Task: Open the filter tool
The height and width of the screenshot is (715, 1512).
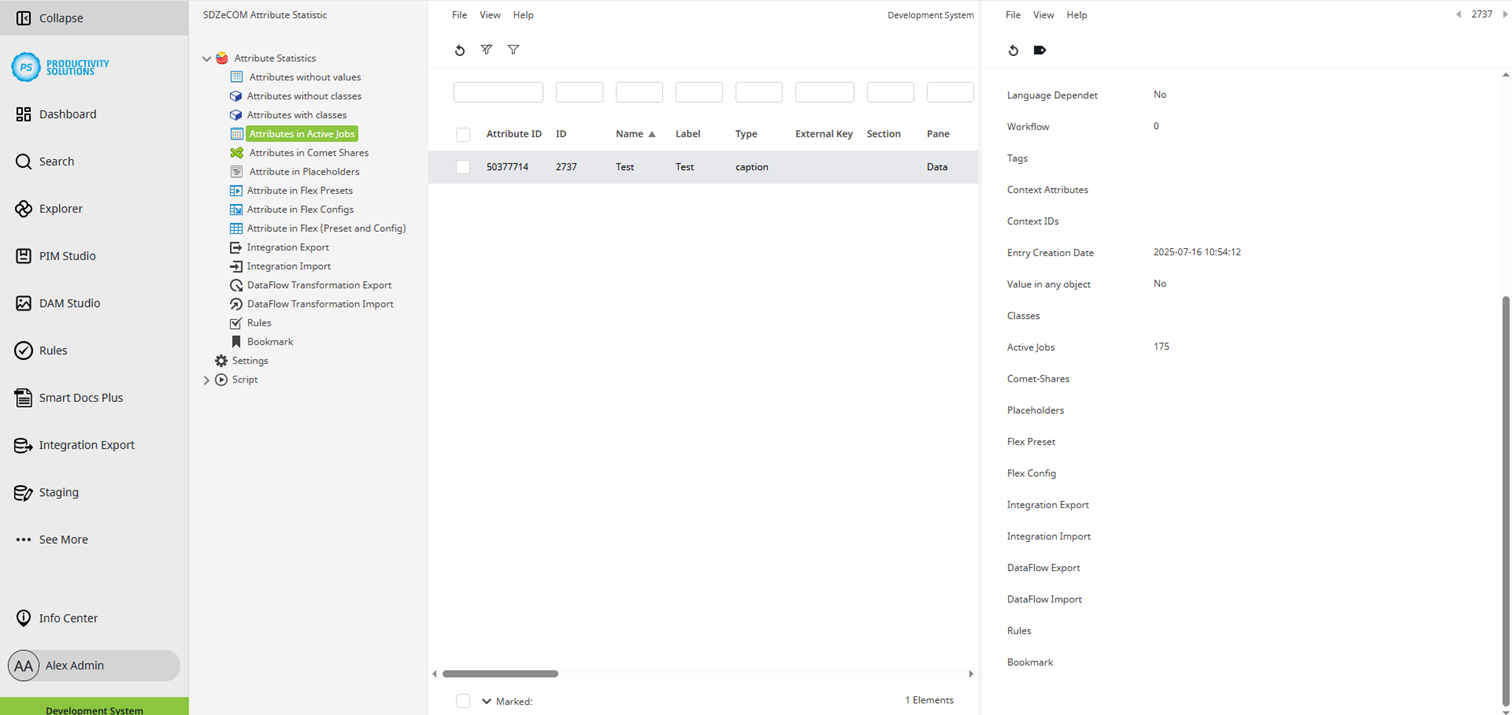Action: [512, 50]
